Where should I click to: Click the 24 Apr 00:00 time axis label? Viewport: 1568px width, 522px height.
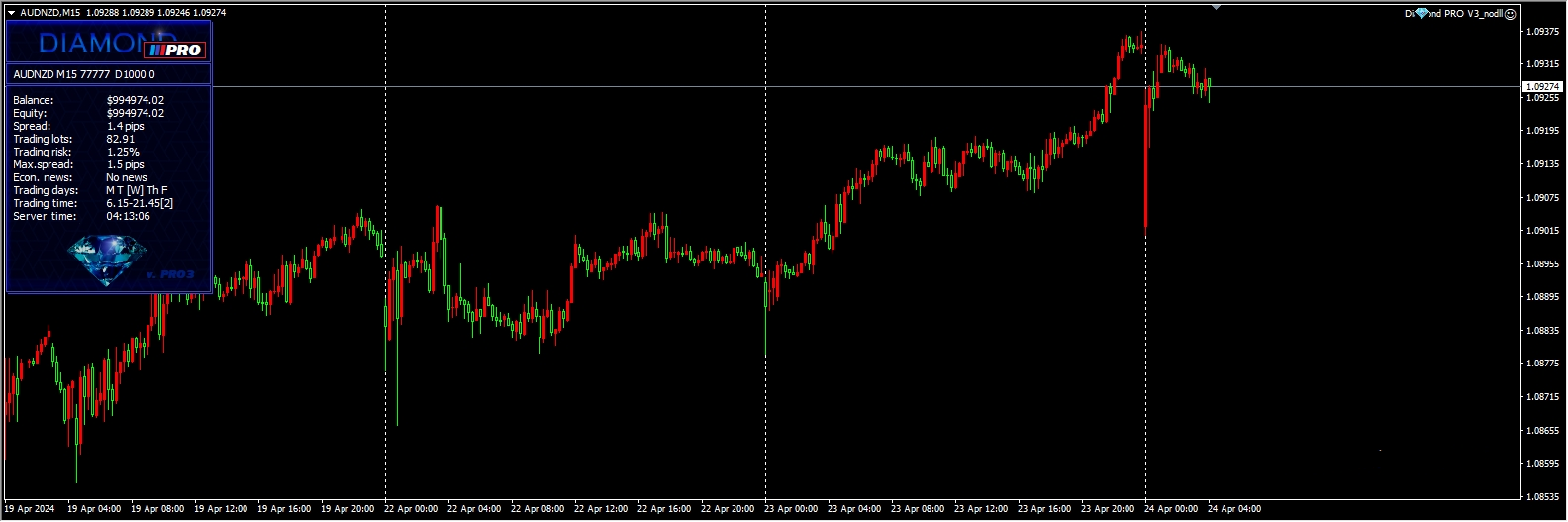coord(1171,509)
